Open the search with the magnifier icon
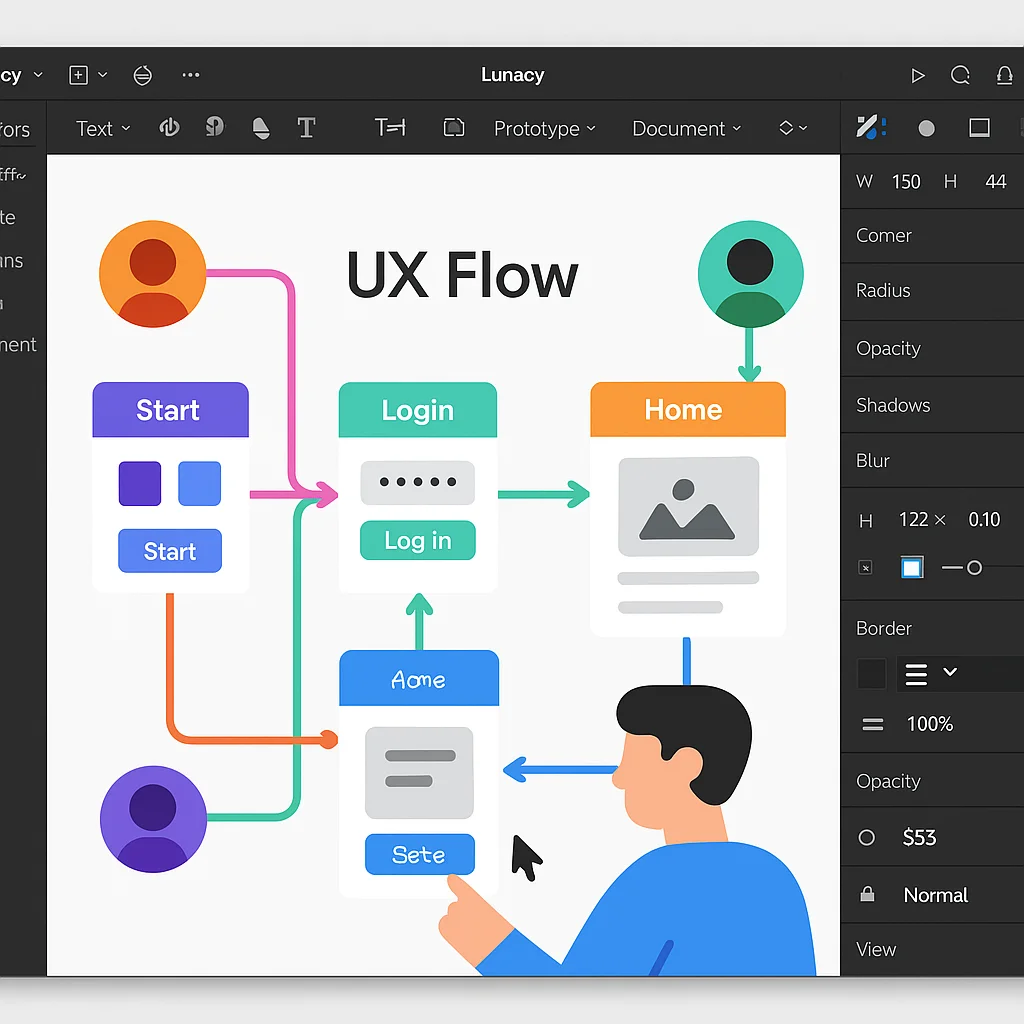 tap(960, 75)
